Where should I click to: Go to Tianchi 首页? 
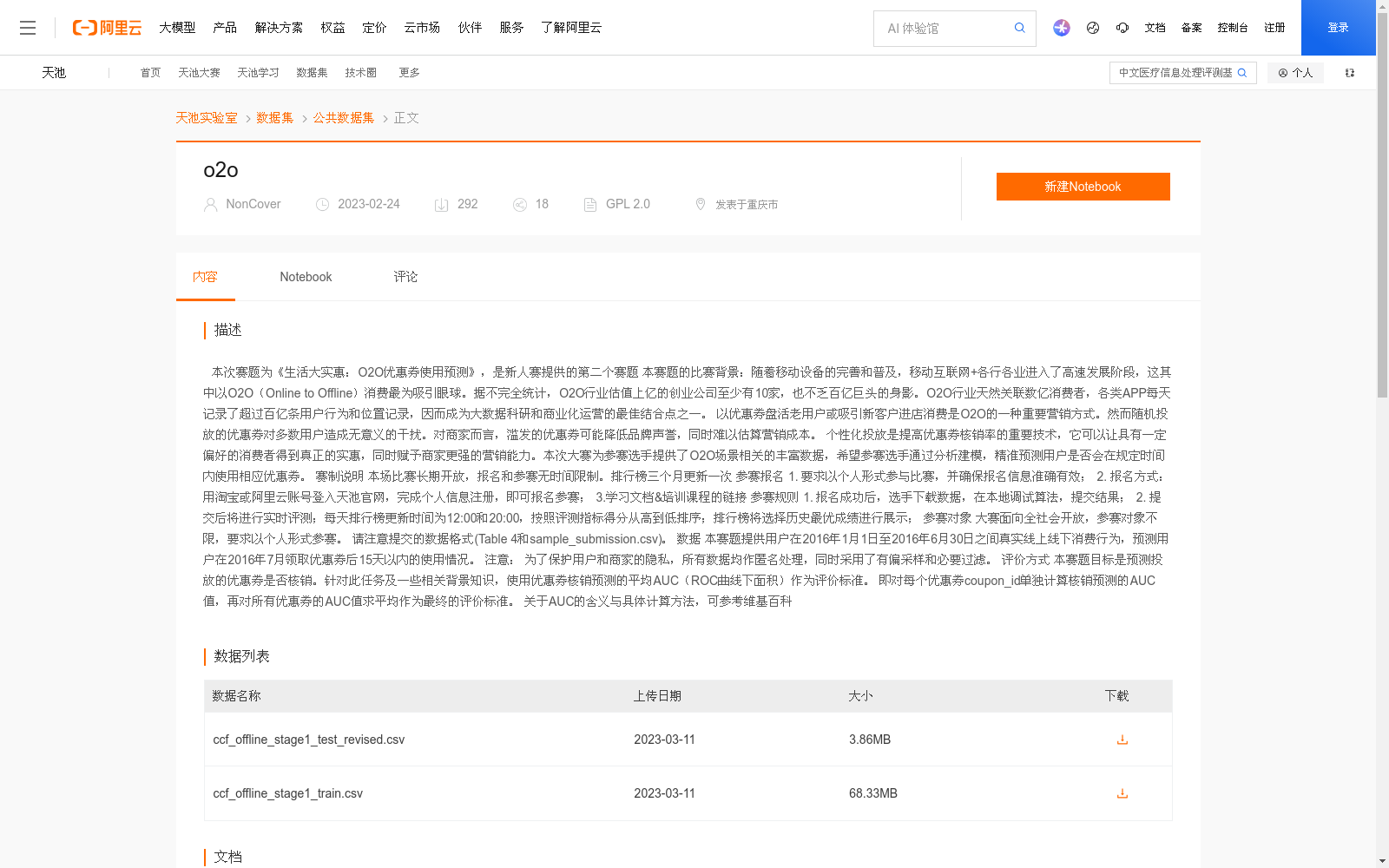[150, 73]
